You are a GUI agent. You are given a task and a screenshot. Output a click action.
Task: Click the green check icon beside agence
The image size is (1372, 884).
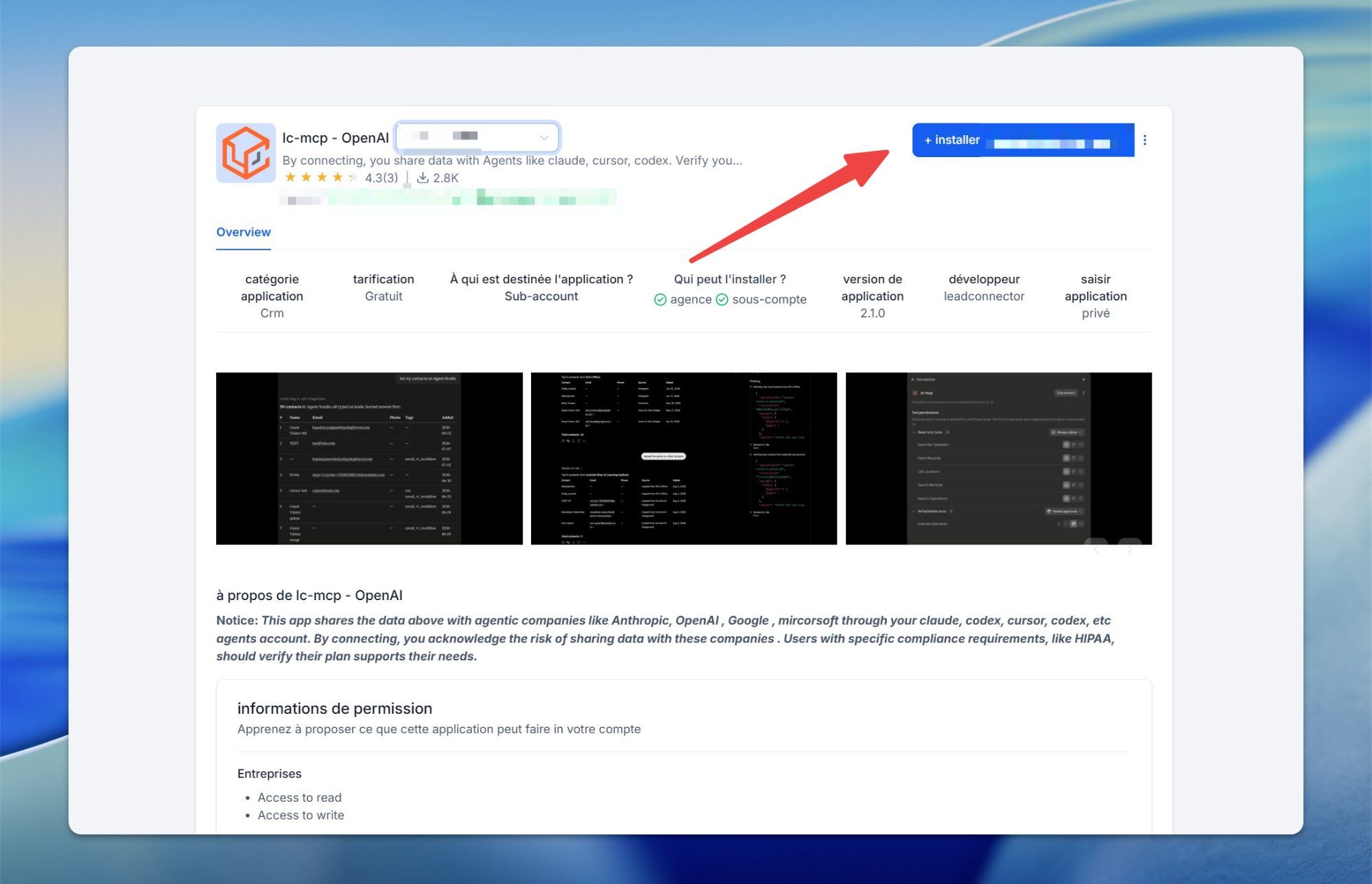point(660,300)
